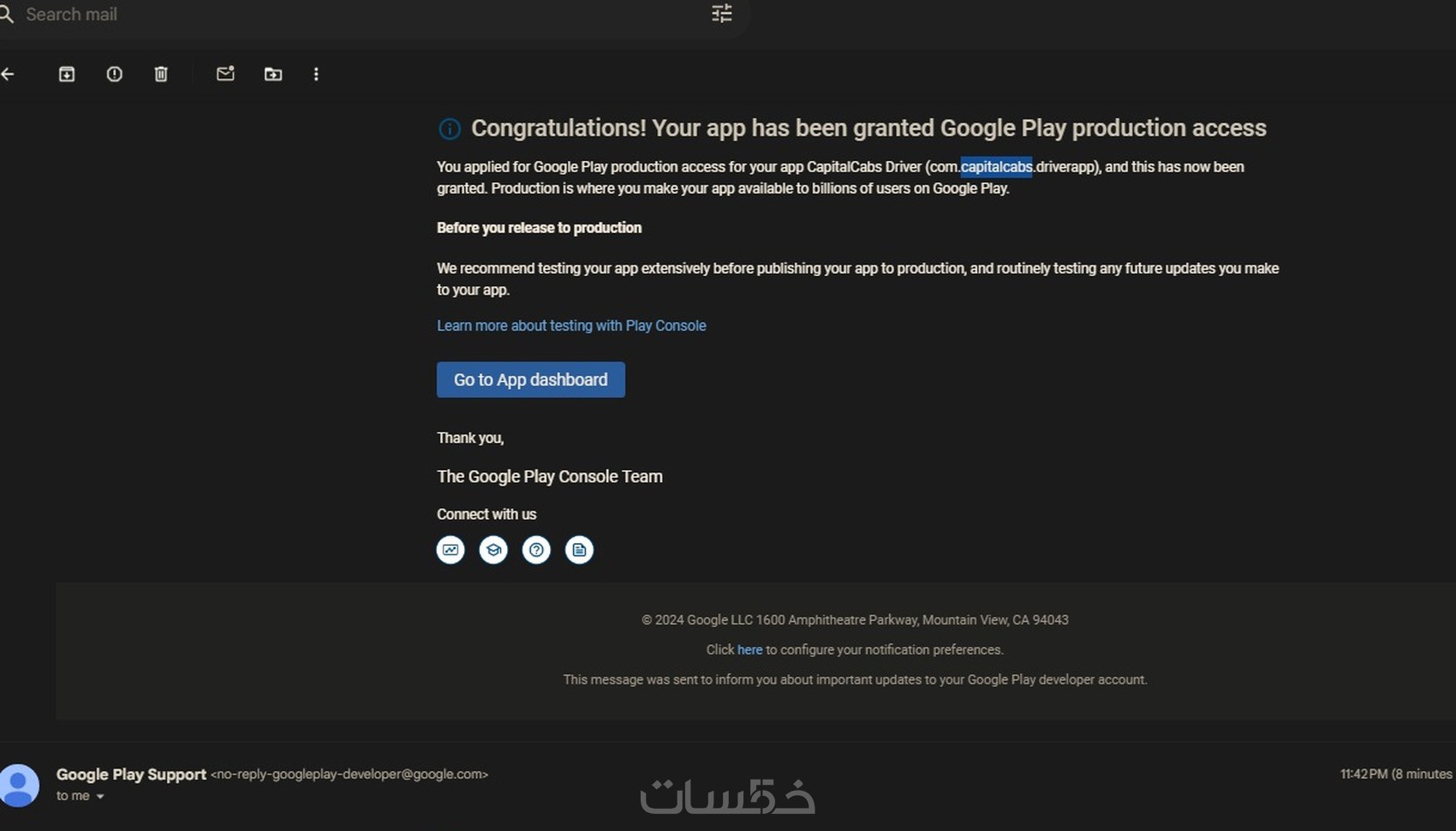Mark the email as unread
This screenshot has height=831, width=1456.
click(x=225, y=75)
